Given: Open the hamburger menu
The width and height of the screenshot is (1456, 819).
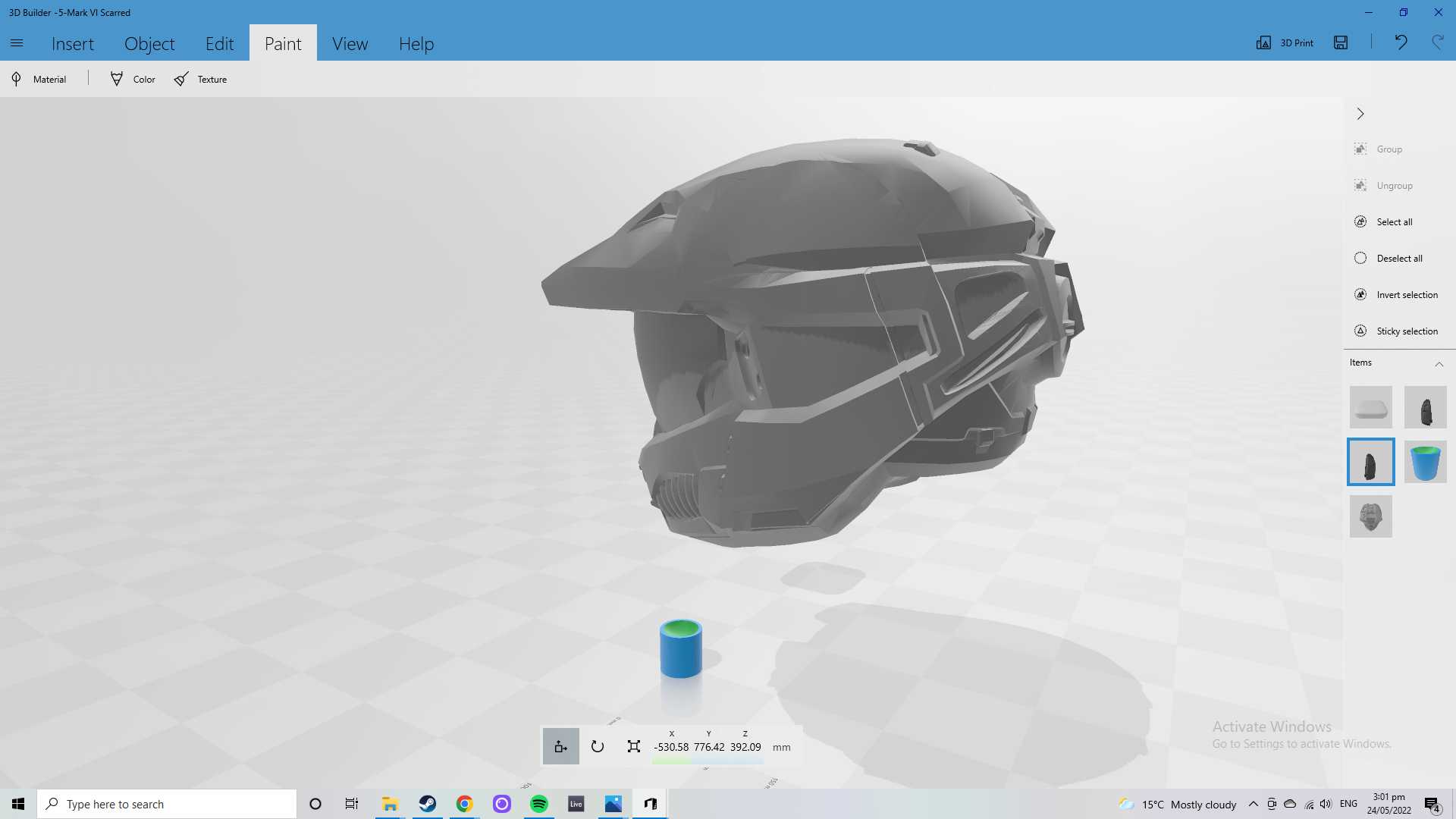Looking at the screenshot, I should coord(17,43).
